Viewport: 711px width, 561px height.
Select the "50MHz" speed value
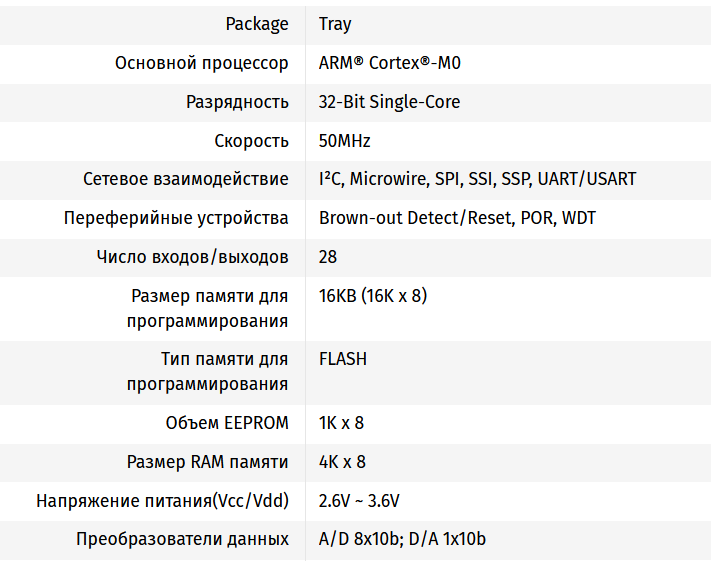click(345, 141)
